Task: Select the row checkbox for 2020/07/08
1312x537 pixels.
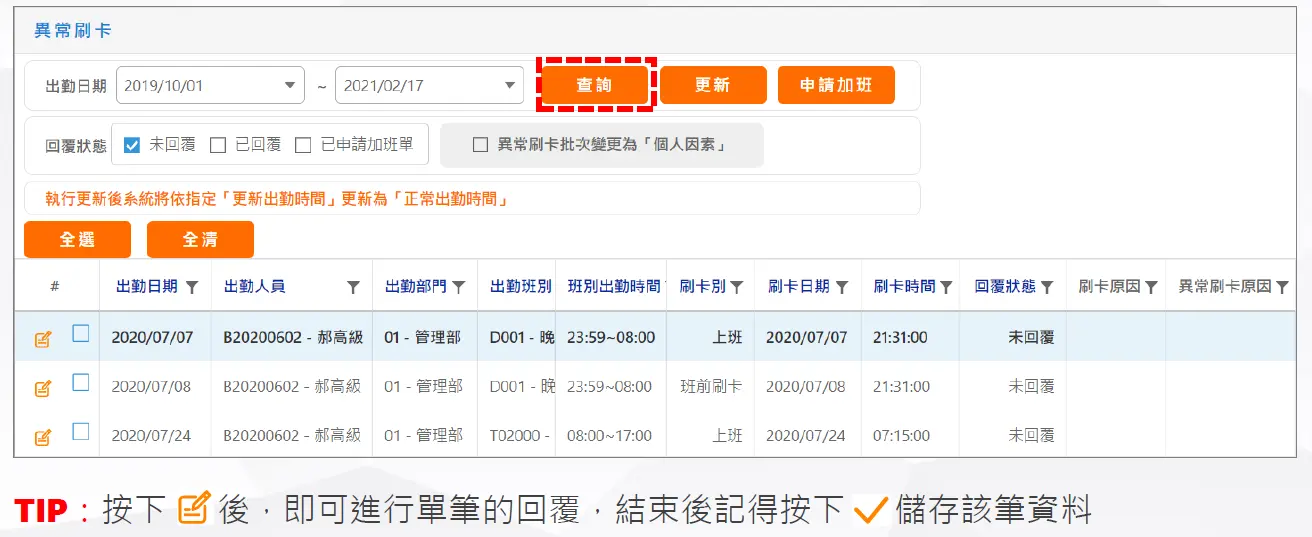Action: (81, 383)
